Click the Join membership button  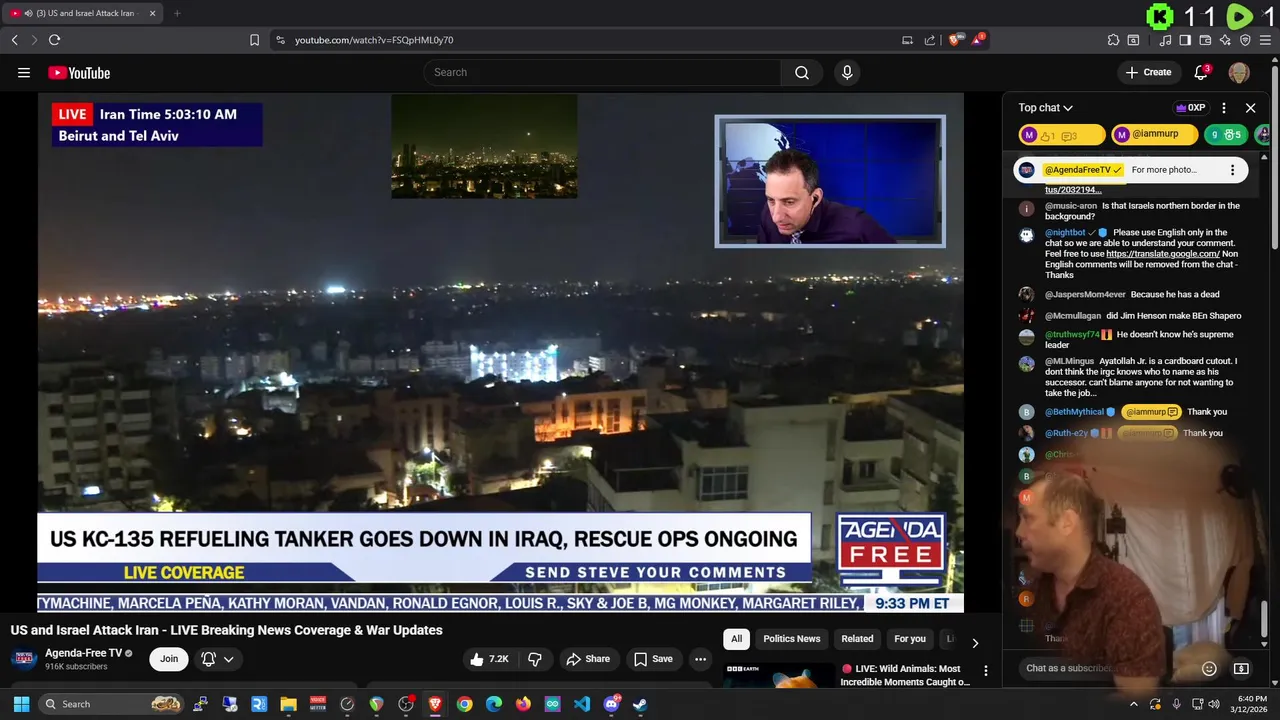(169, 659)
